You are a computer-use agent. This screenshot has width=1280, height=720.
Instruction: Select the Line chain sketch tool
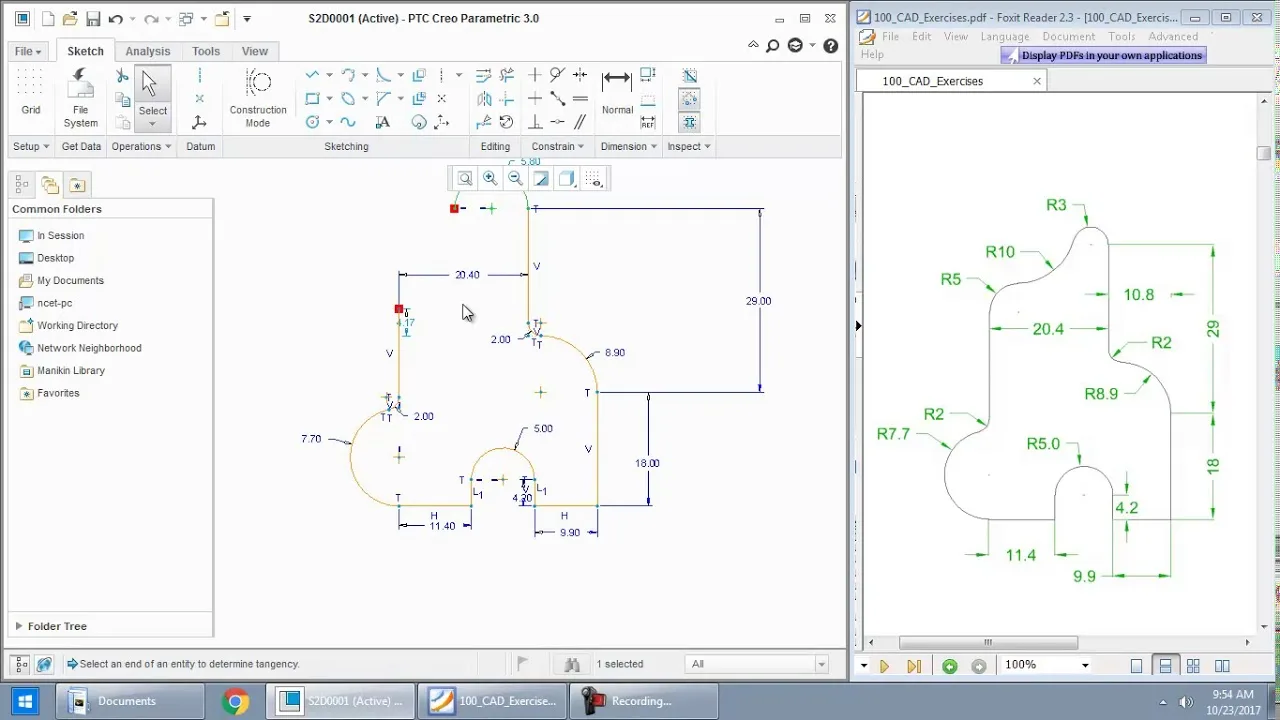[312, 75]
